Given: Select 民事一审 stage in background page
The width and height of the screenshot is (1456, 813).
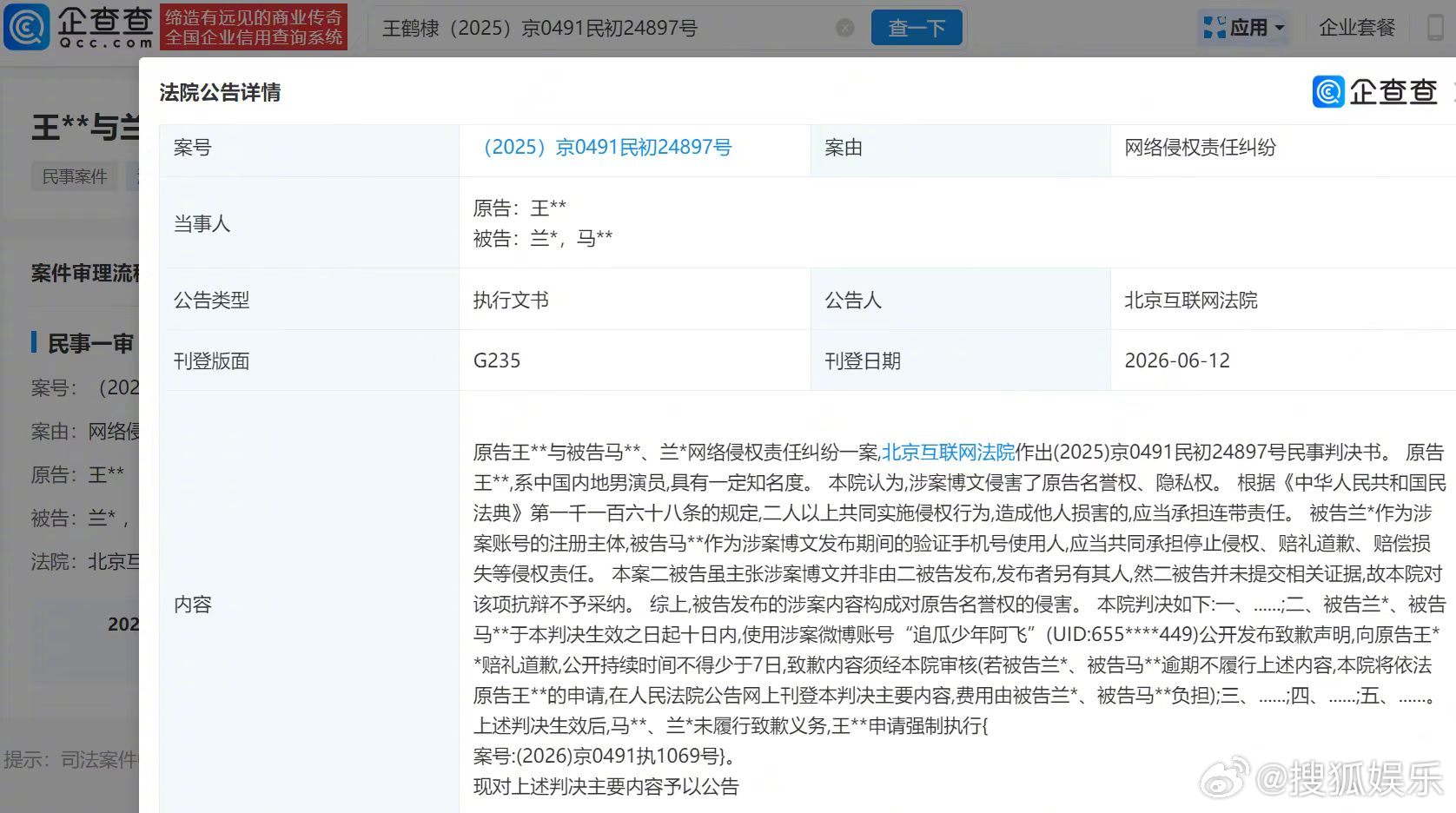Looking at the screenshot, I should coord(90,344).
